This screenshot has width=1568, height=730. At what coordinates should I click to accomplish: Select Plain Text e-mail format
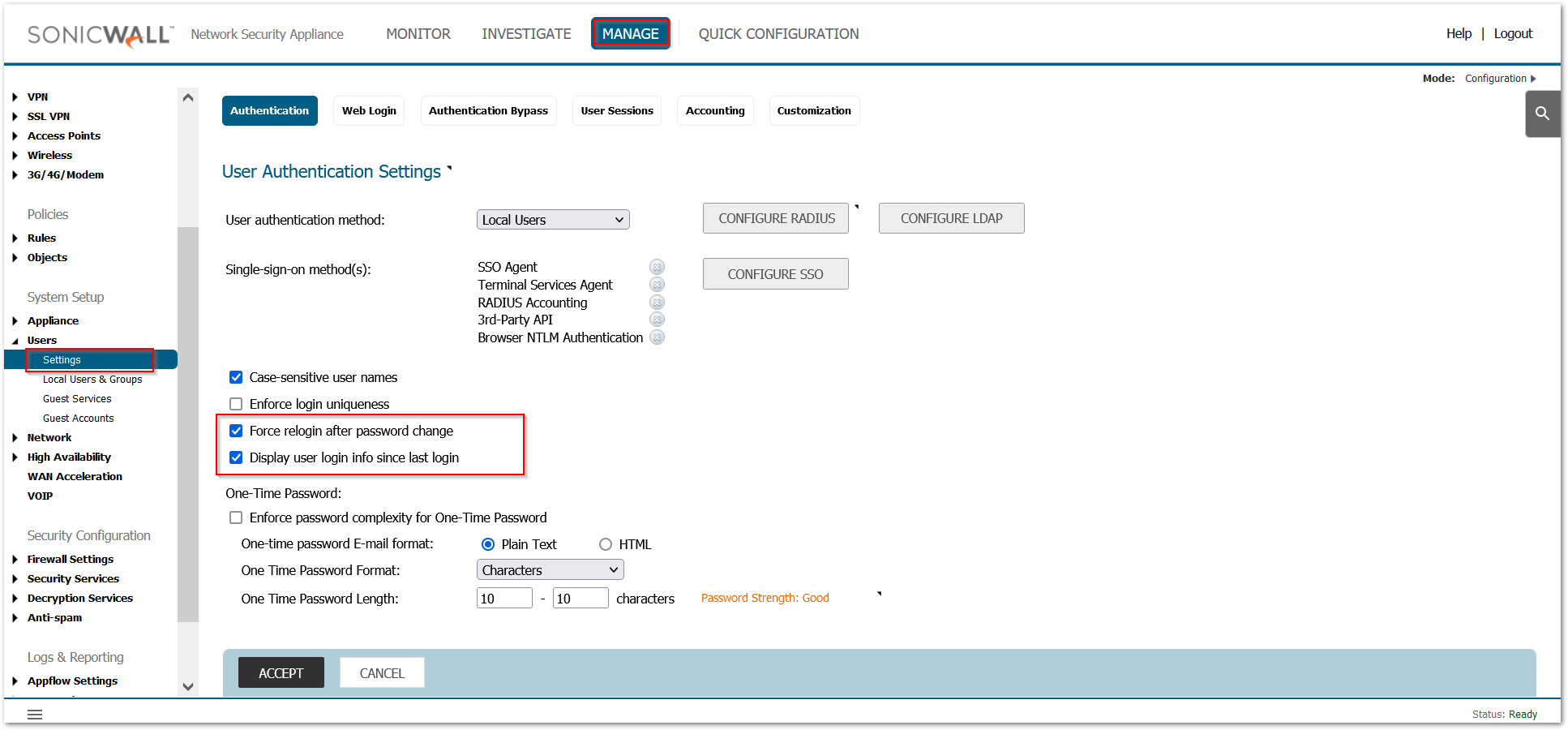click(x=488, y=544)
